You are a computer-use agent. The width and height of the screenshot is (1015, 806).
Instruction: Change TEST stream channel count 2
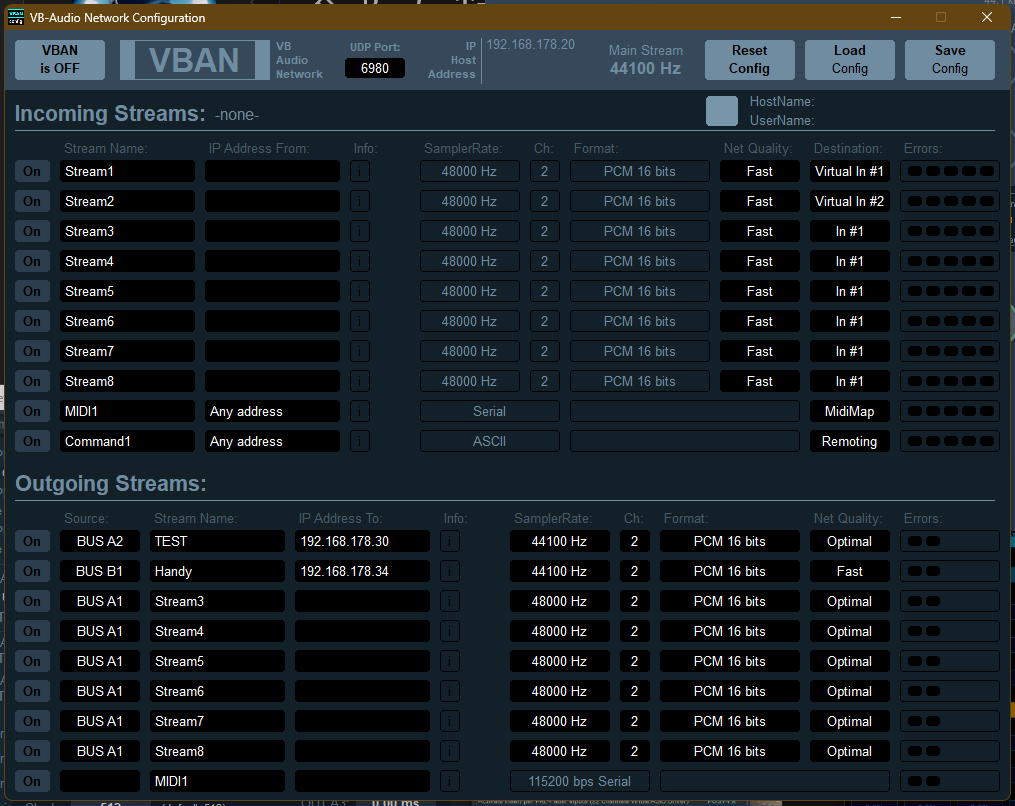(x=634, y=541)
